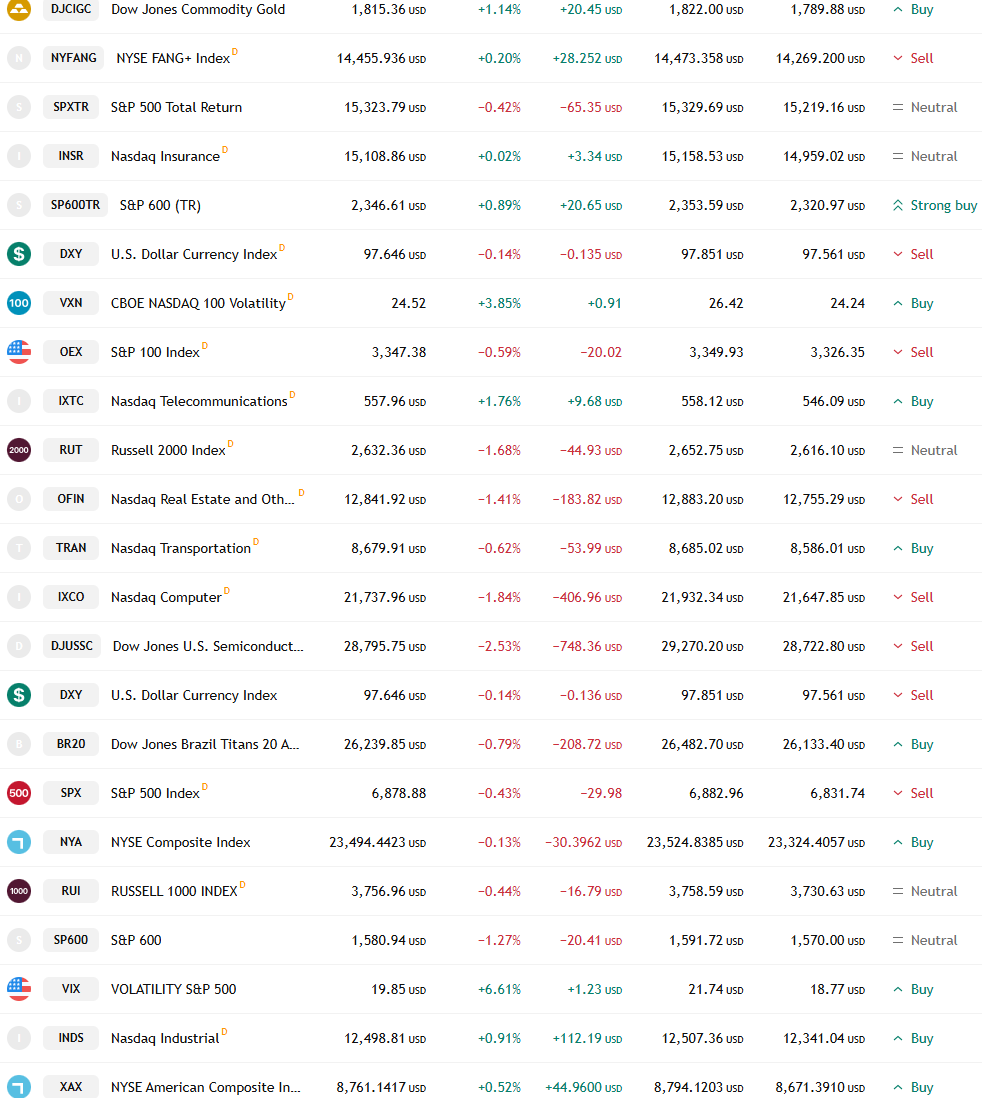Click the RUT 2000 logo icon
The image size is (982, 1098).
click(x=19, y=450)
